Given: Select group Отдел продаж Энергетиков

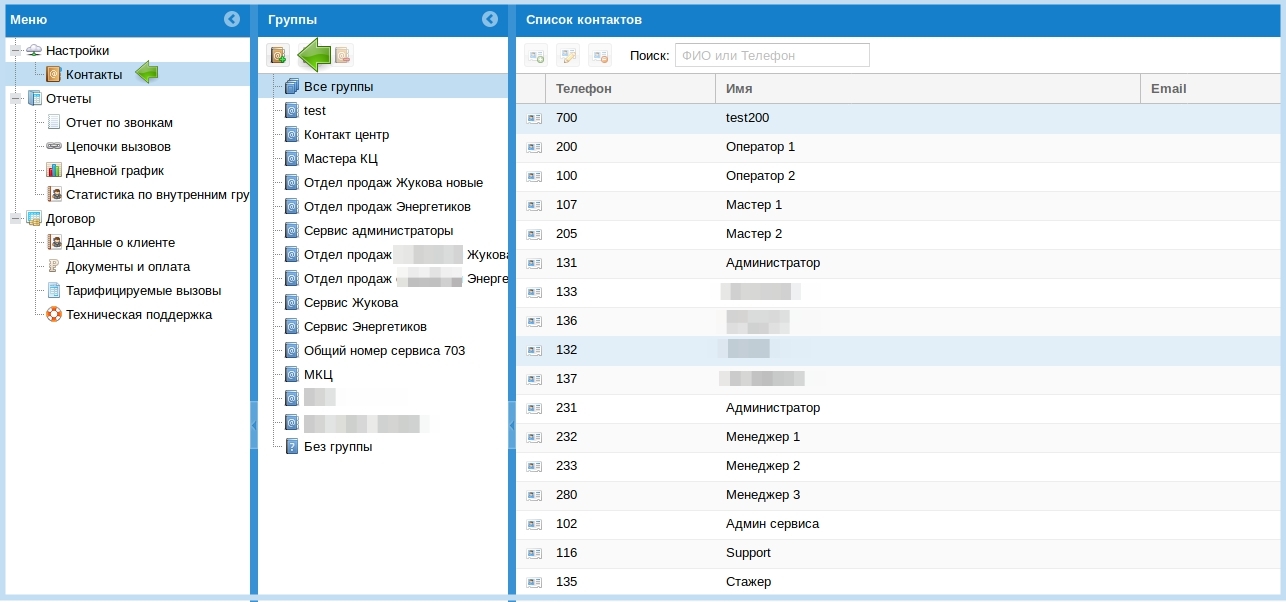Looking at the screenshot, I should pos(388,206).
